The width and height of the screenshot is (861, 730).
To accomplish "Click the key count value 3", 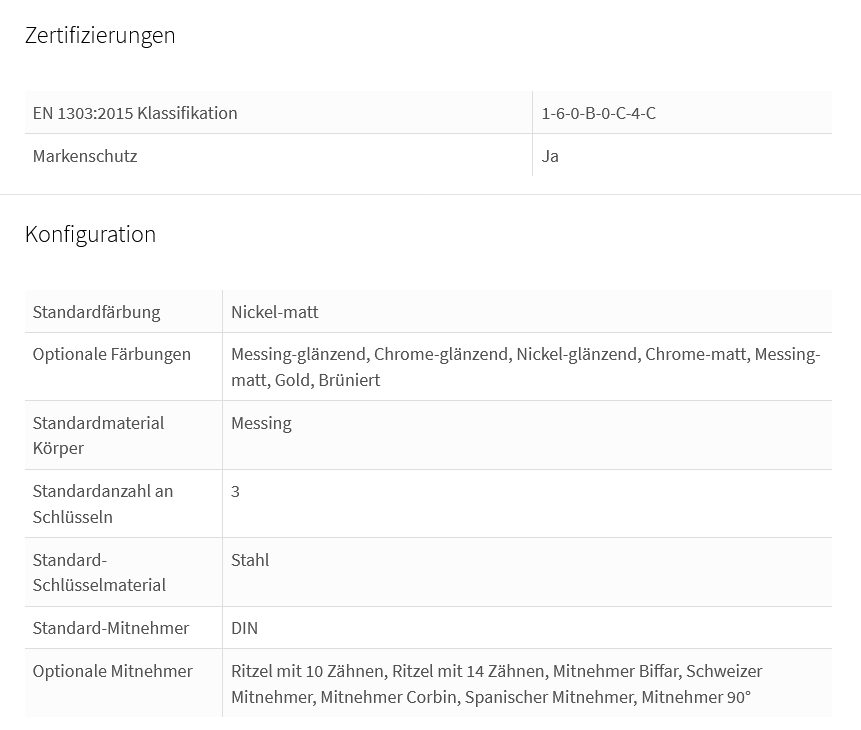I will click(x=235, y=492).
